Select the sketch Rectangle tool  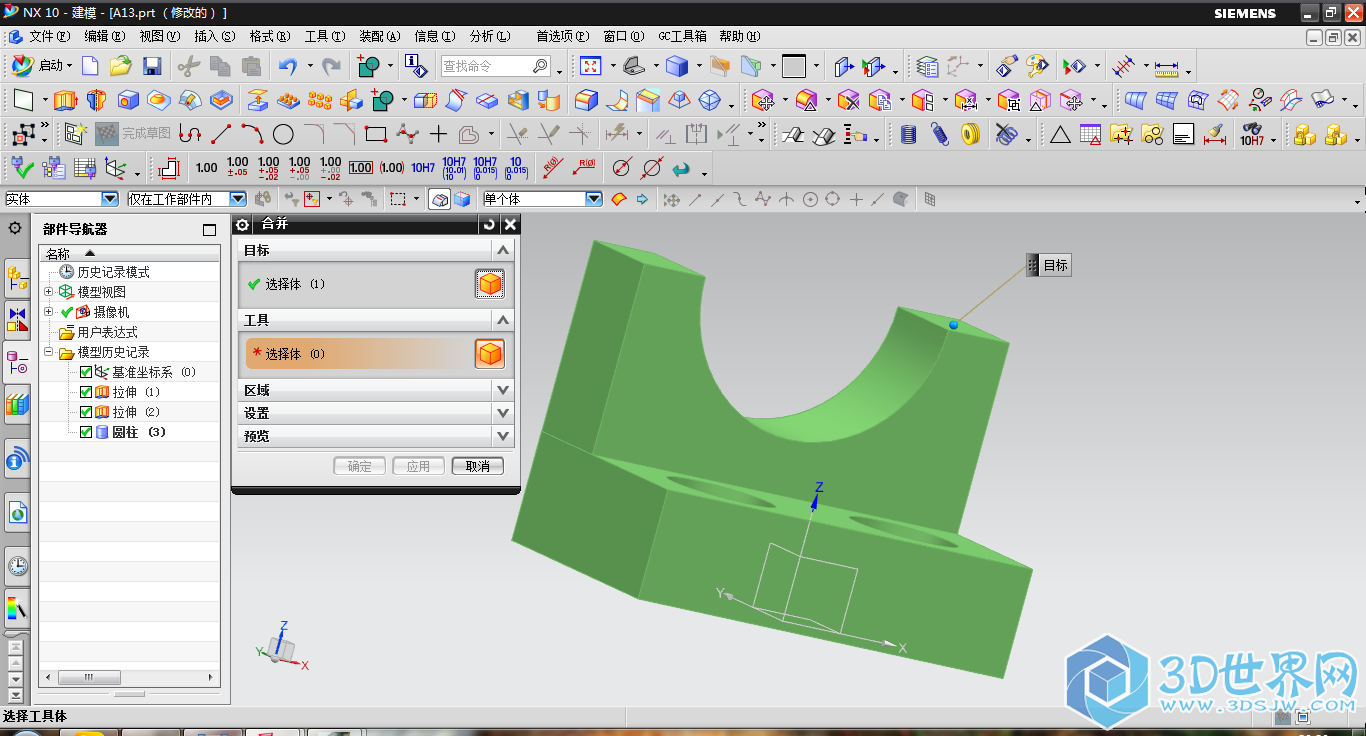[x=376, y=134]
